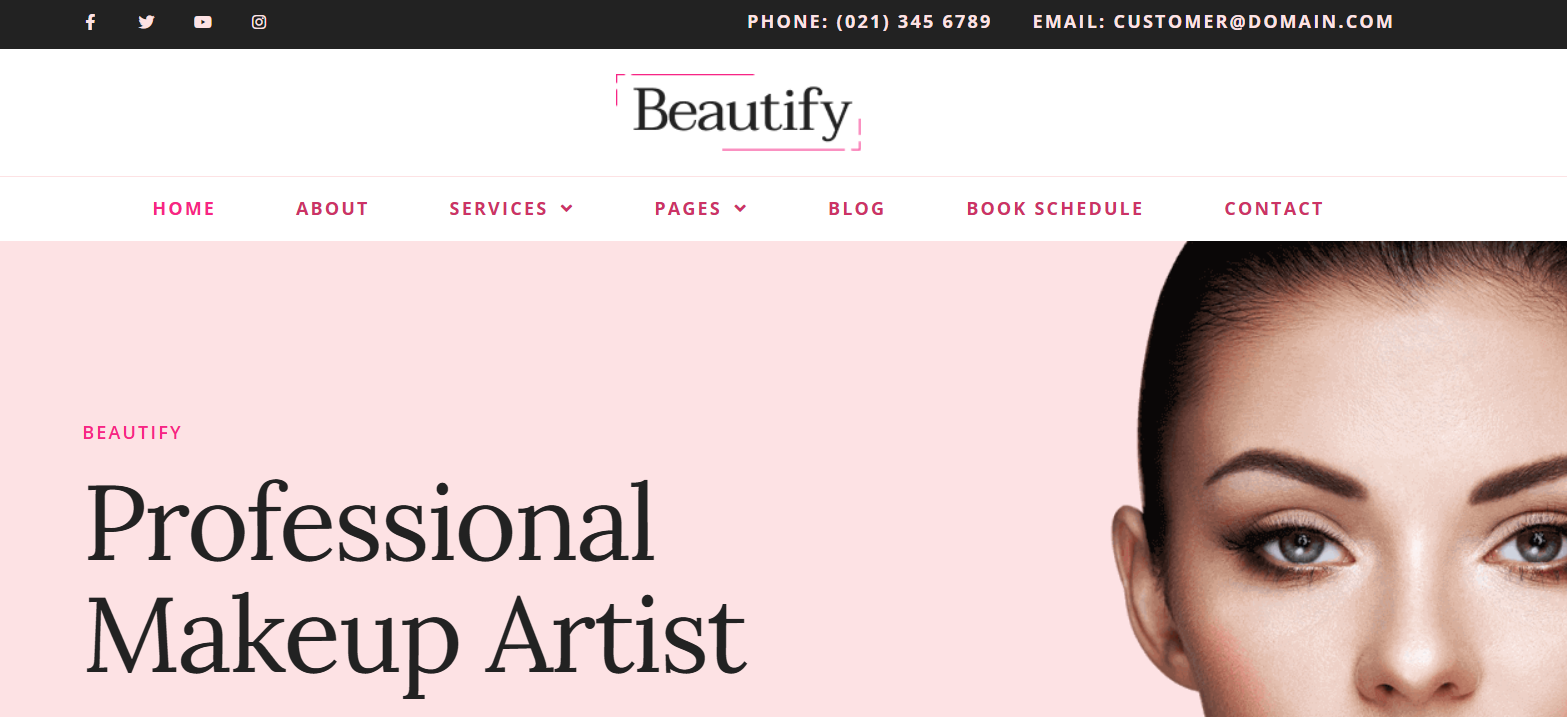Open the Instagram social icon
Viewport: 1567px width, 717px height.
[259, 22]
